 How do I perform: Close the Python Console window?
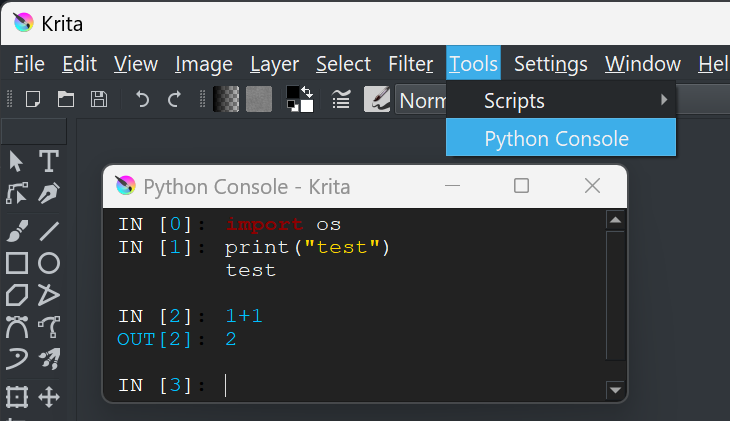pos(592,186)
